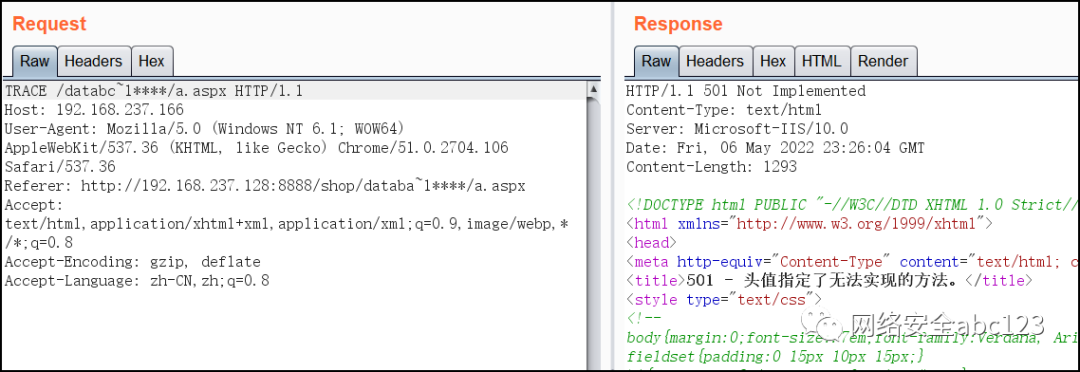Open the Response Hex tab
The height and width of the screenshot is (372, 1080).
[773, 61]
